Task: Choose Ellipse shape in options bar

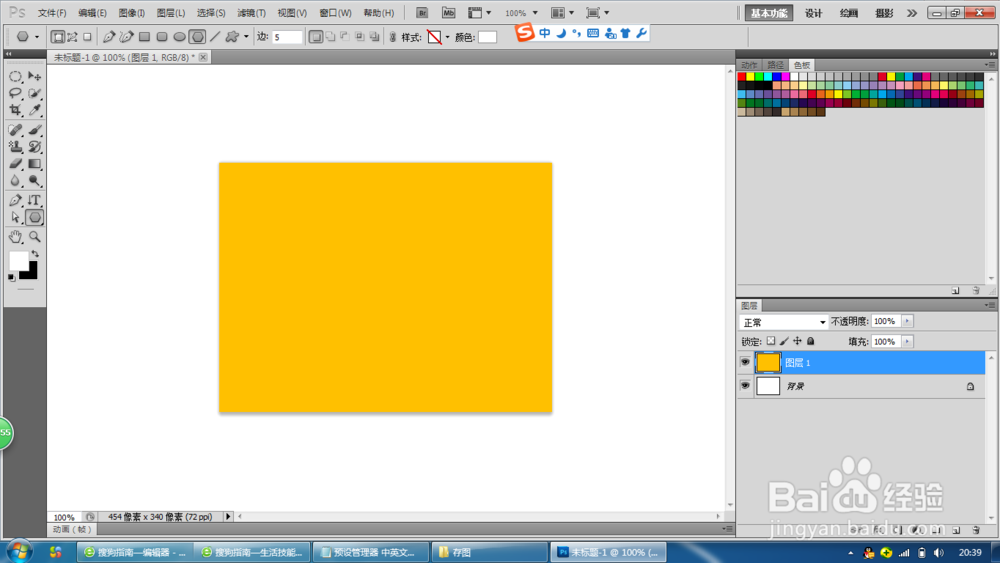Action: (x=180, y=37)
